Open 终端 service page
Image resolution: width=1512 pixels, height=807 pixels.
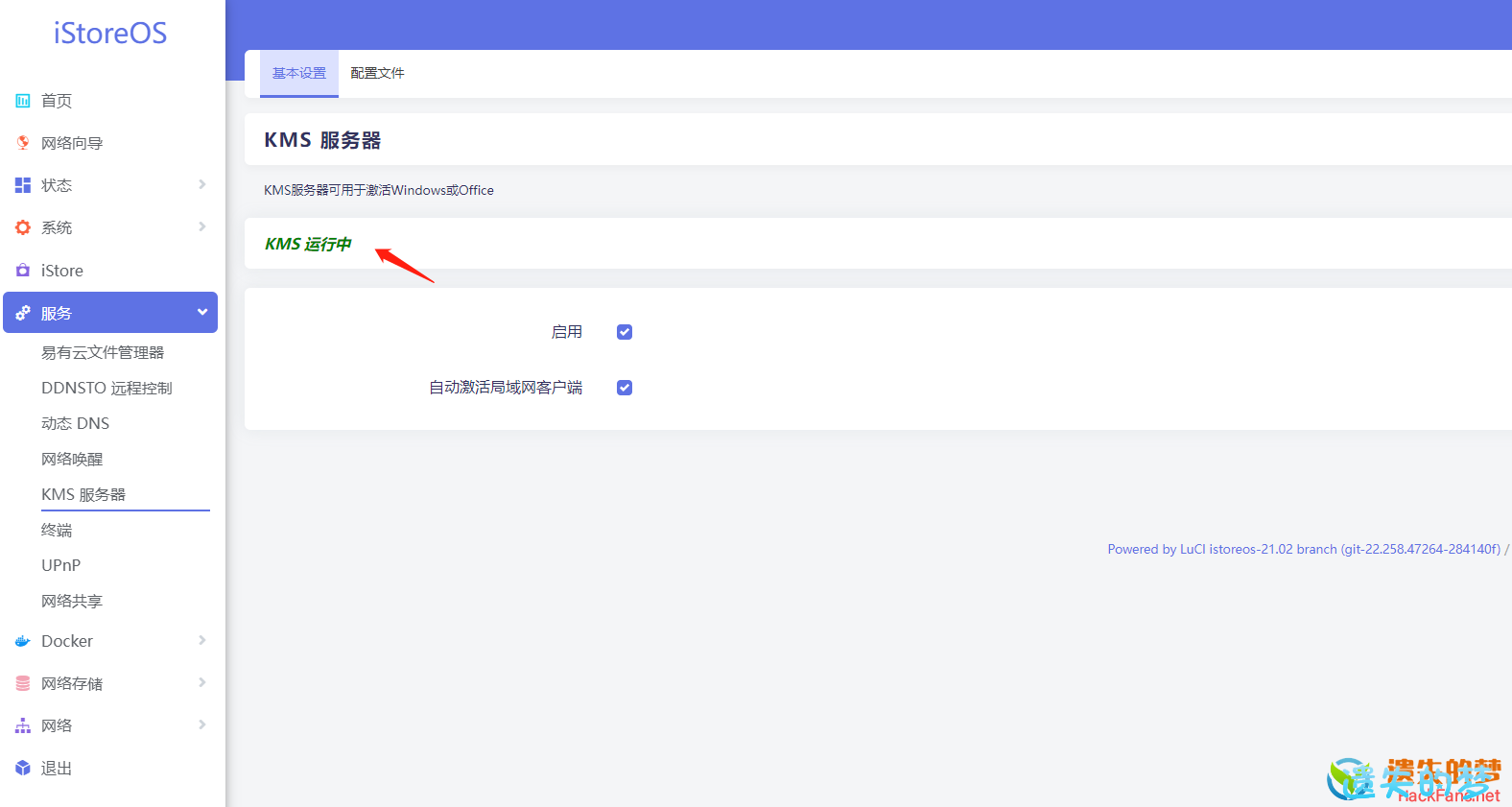[57, 530]
